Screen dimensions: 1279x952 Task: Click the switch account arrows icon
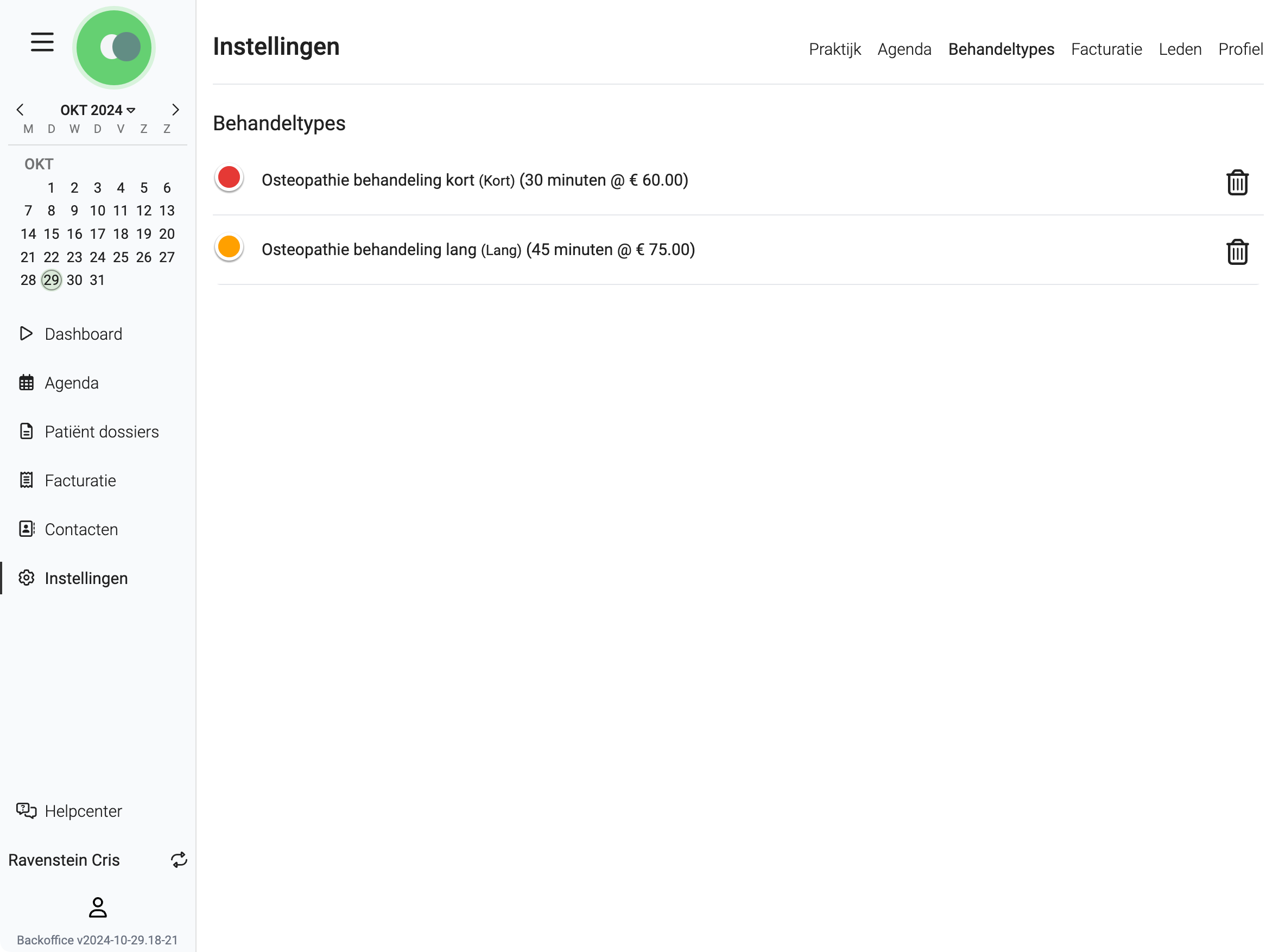[x=179, y=860]
